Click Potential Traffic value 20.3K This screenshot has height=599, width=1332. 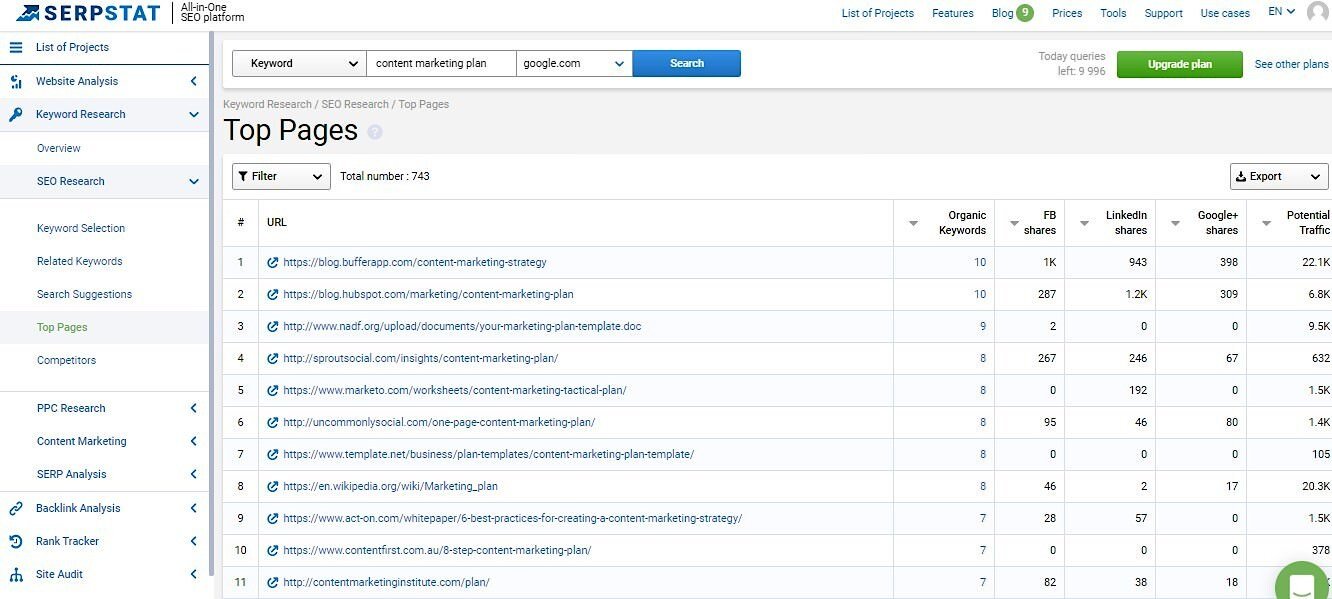tap(1314, 486)
